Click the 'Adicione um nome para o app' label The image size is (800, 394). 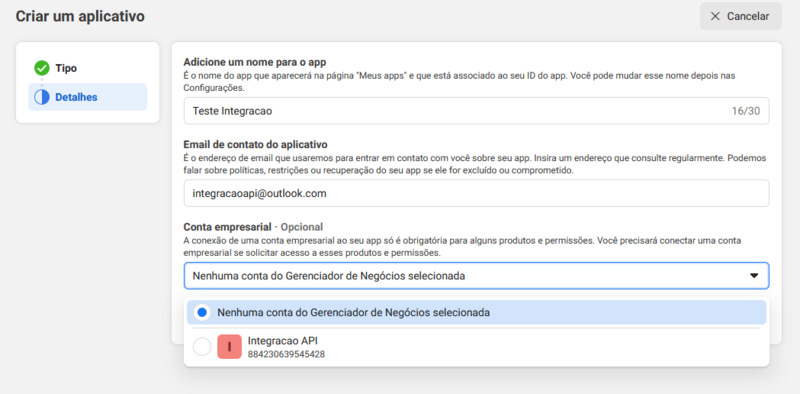[x=255, y=62]
